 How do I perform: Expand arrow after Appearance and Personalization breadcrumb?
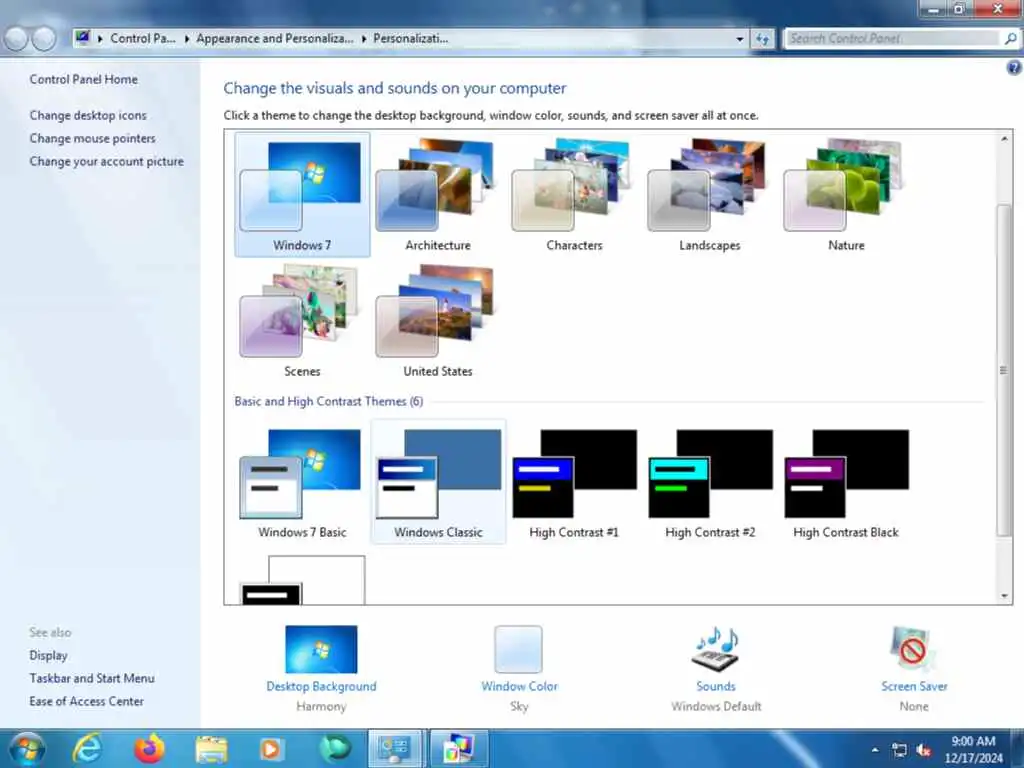point(363,39)
